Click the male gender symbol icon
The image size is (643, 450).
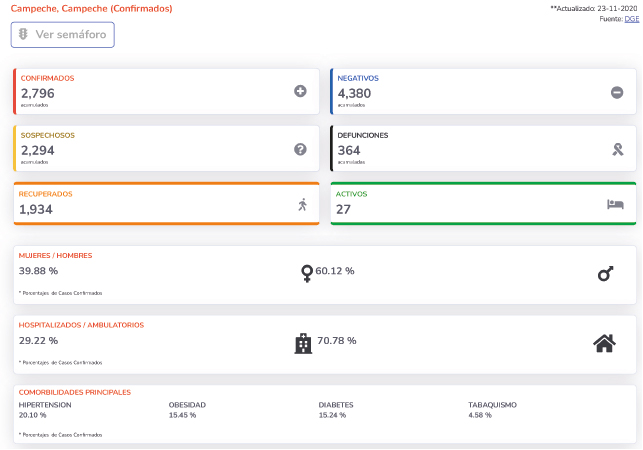[x=605, y=273]
